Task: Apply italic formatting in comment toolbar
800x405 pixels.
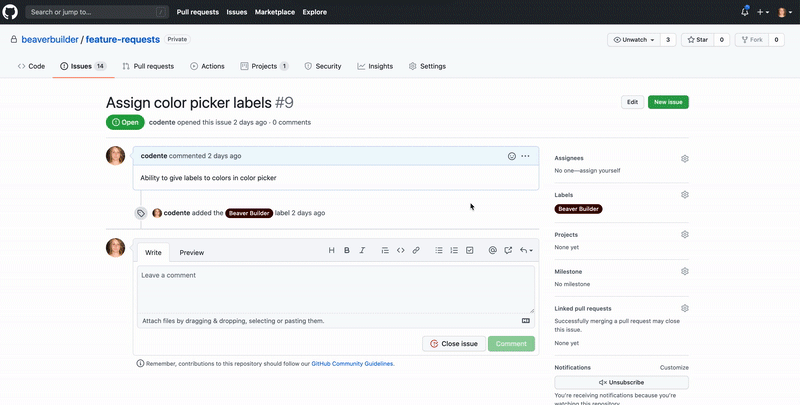Action: click(362, 250)
